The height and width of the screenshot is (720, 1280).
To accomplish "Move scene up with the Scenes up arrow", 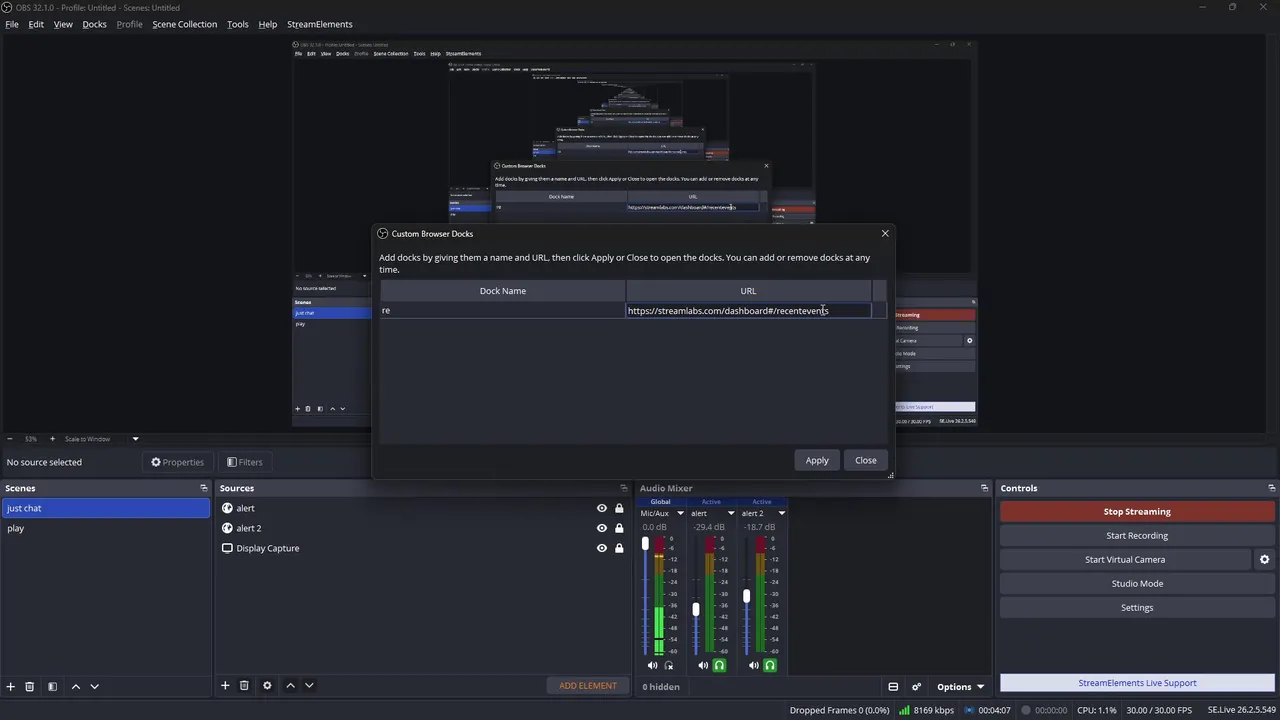I will (x=76, y=686).
